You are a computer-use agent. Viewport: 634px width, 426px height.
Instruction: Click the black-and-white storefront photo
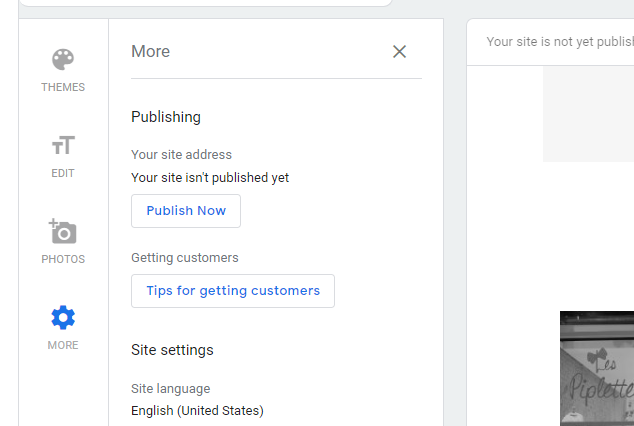click(x=597, y=368)
